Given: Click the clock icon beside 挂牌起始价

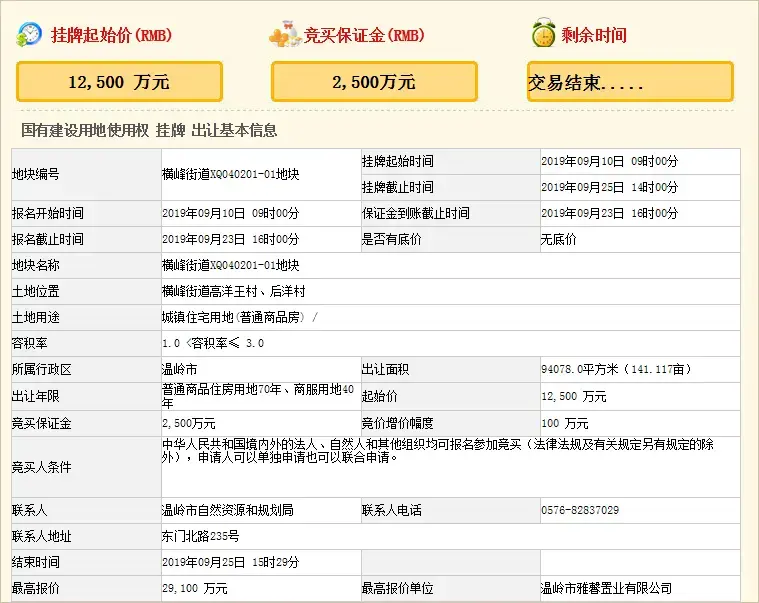Looking at the screenshot, I should point(29,35).
